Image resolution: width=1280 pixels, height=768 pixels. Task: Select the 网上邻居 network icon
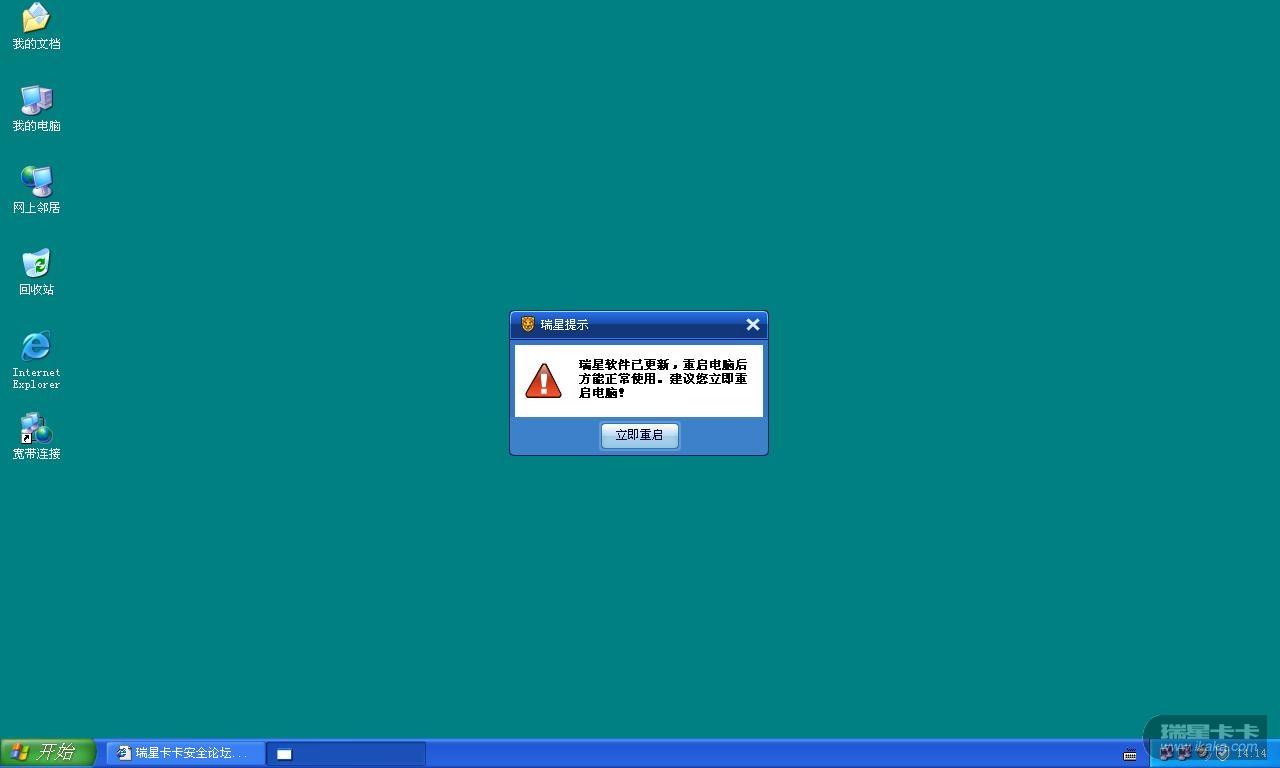point(36,190)
